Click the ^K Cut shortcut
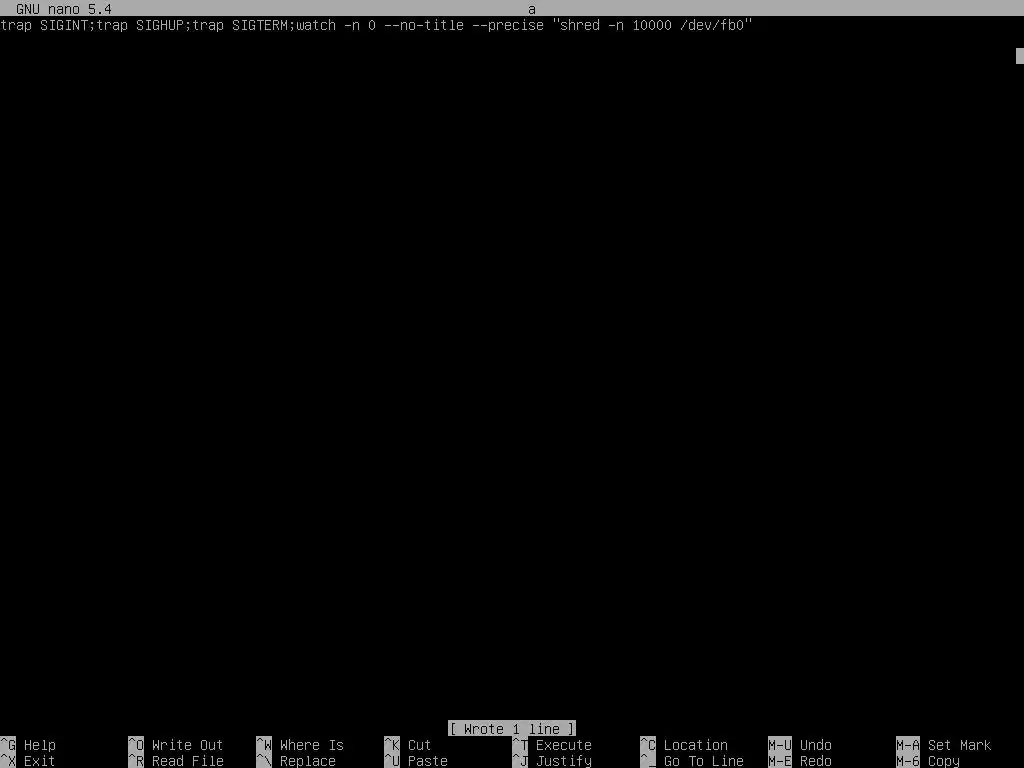Screen dimensions: 1024x768 click(408, 744)
